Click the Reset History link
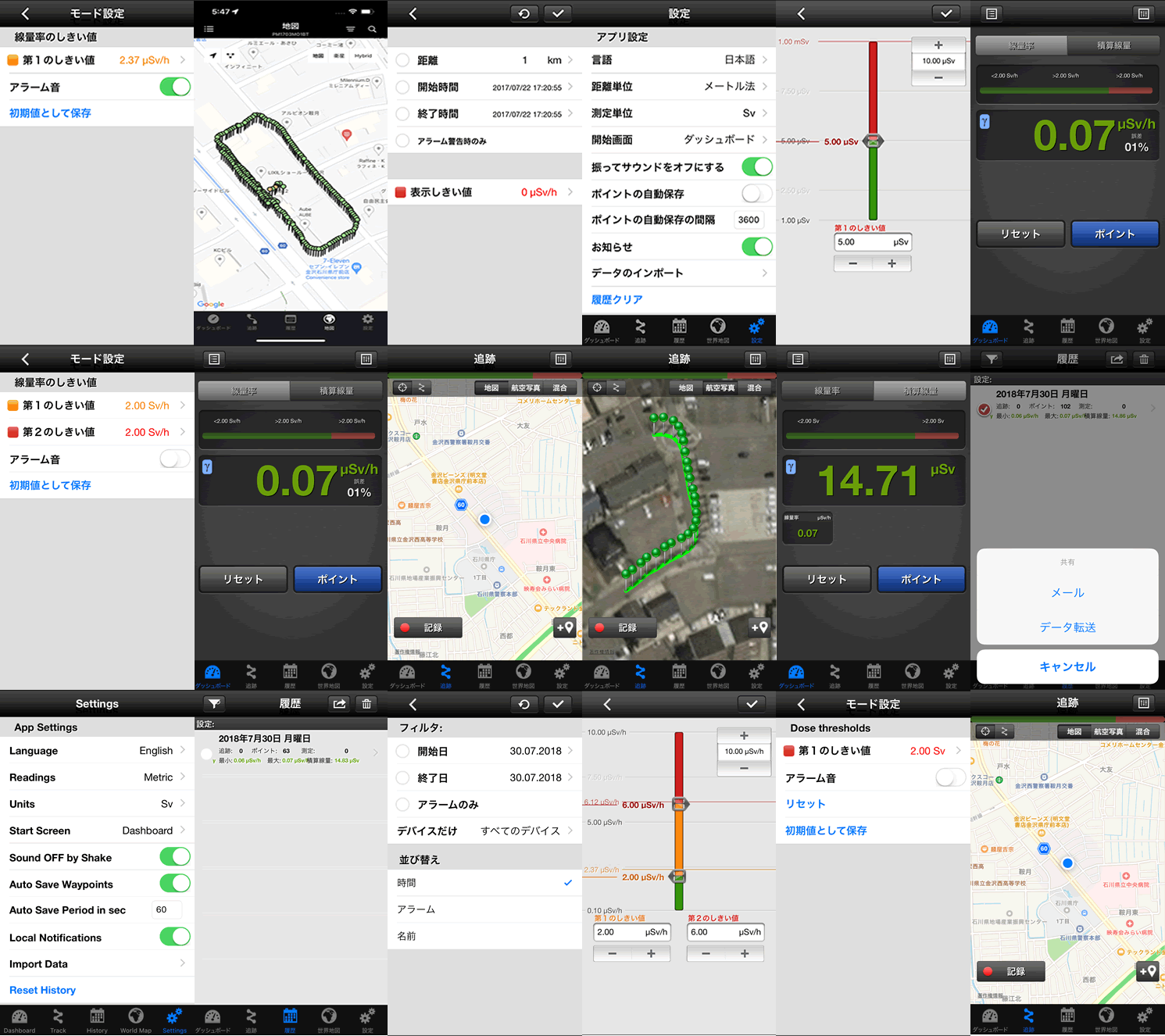 pos(43,990)
